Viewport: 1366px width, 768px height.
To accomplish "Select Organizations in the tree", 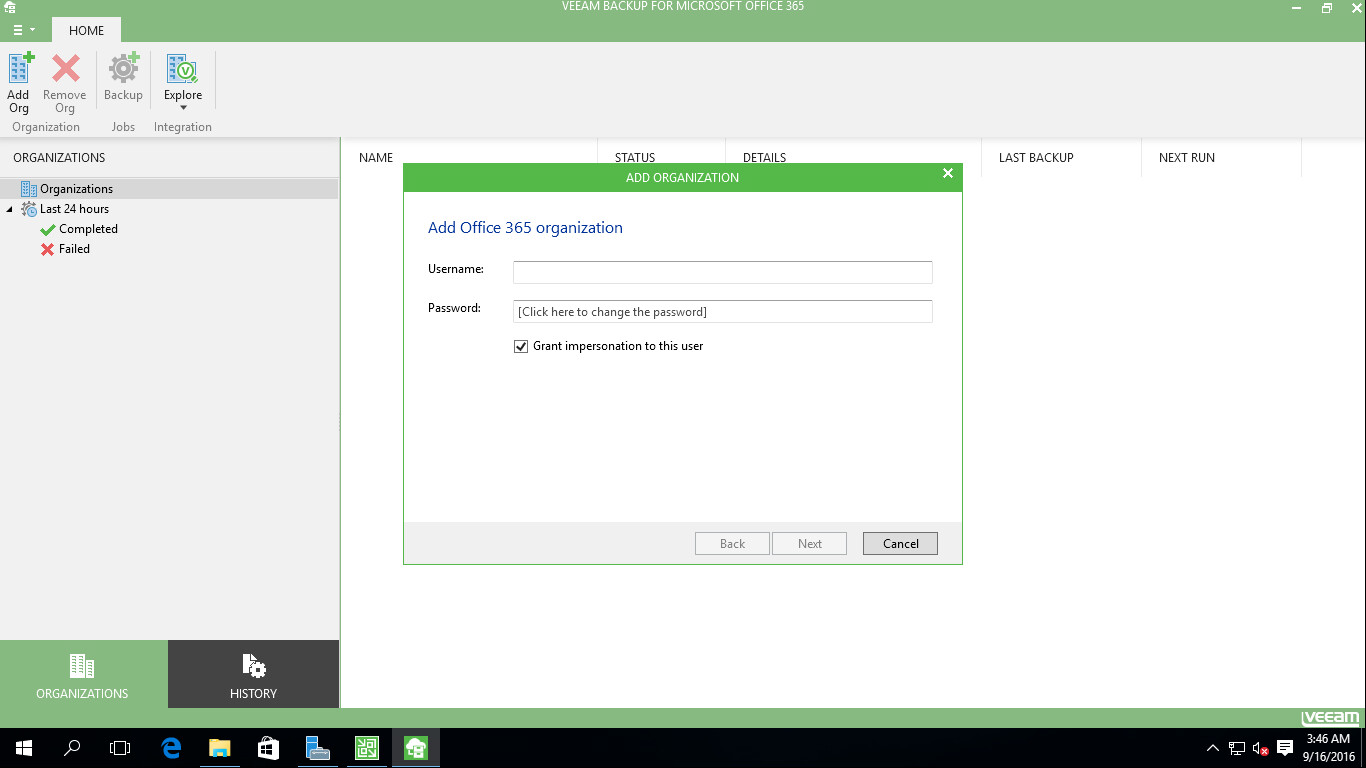I will point(76,189).
